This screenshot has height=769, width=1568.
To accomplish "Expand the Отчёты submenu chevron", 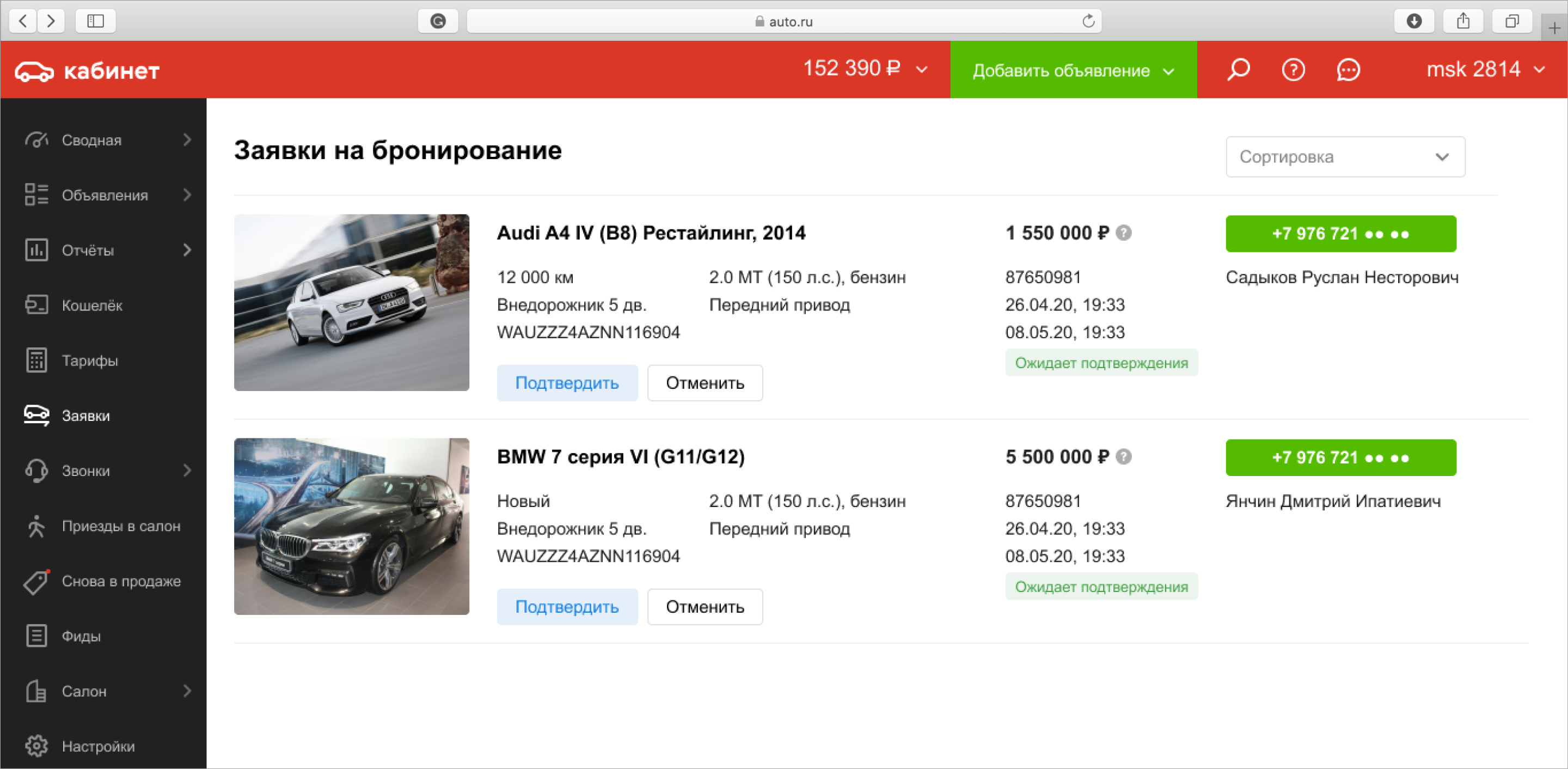I will [187, 250].
